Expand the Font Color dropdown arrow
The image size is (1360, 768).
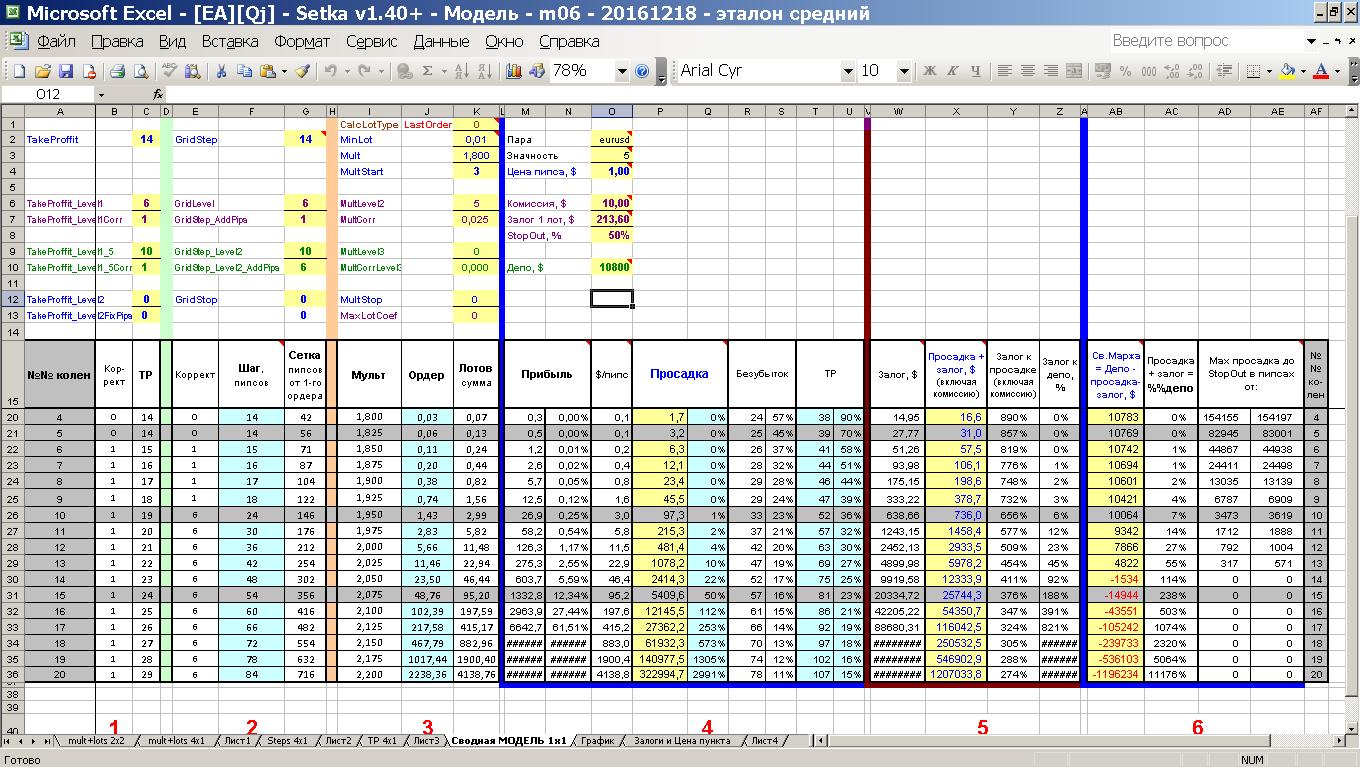pos(1338,71)
